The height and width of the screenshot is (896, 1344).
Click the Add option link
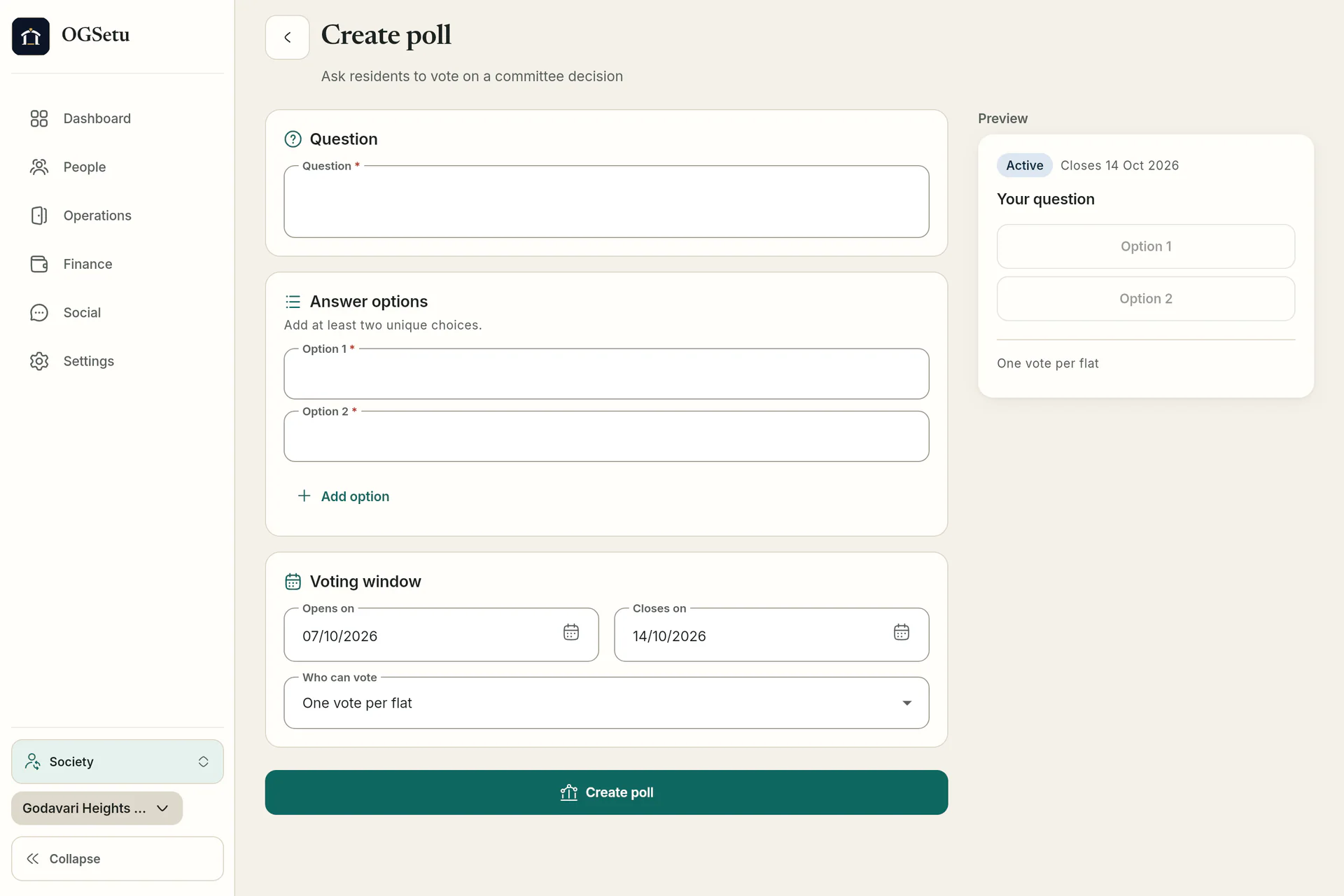344,496
